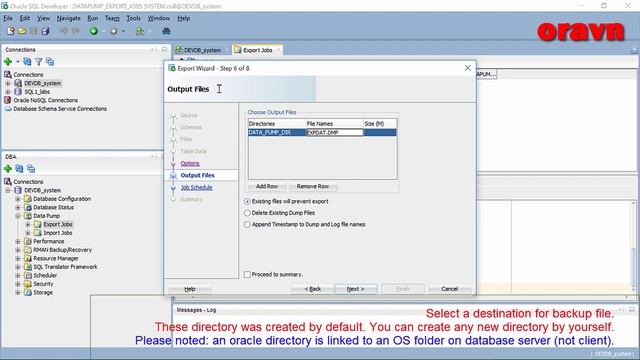
Task: Click green plus icon in DBA panel
Action: click(8, 169)
